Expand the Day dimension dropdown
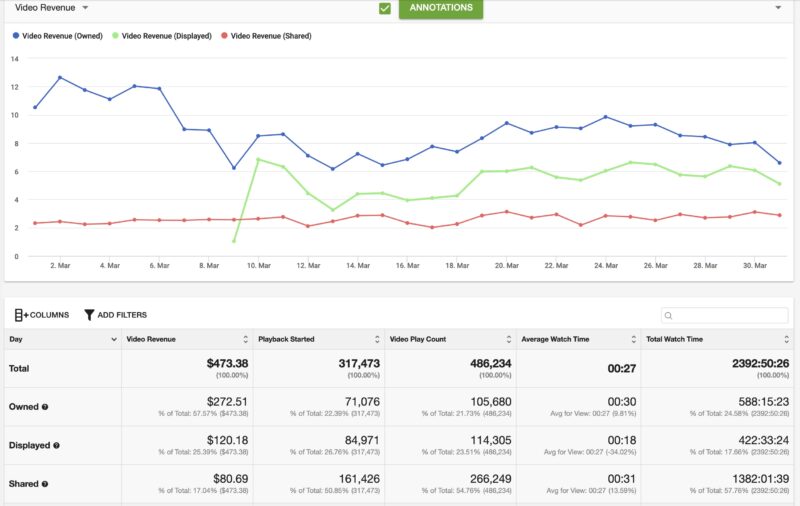 pos(114,340)
